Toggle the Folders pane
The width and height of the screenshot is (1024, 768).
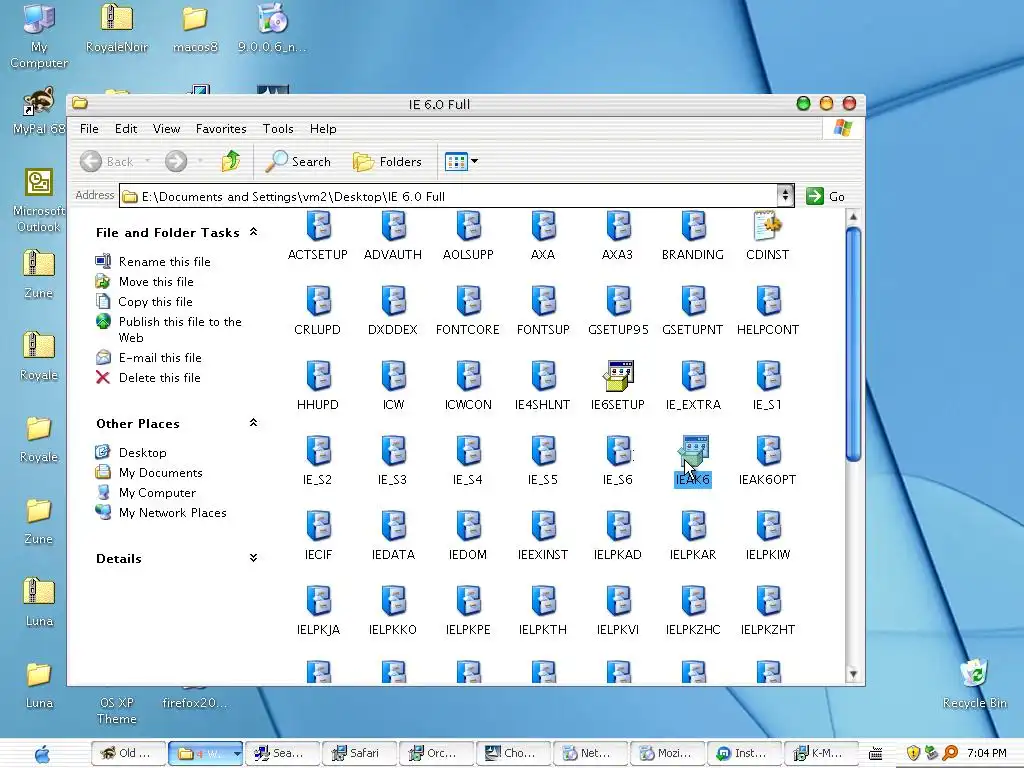[x=387, y=161]
